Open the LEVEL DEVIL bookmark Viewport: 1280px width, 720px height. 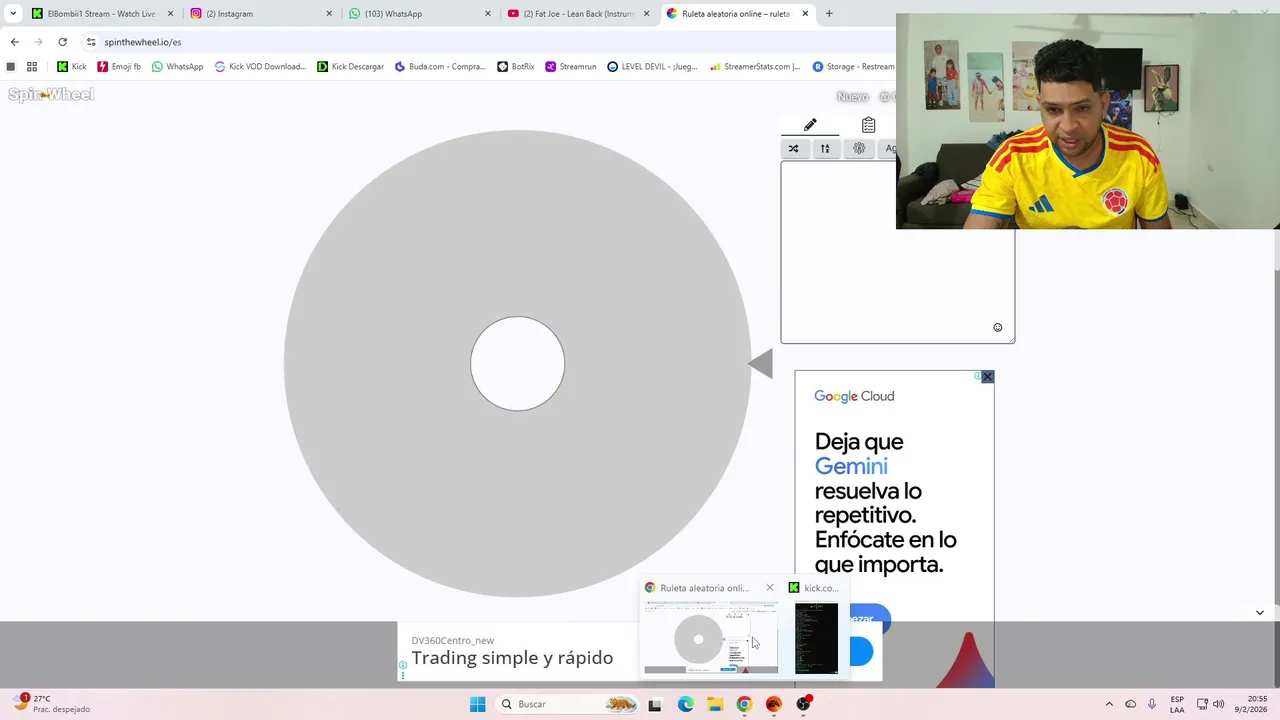click(x=652, y=67)
